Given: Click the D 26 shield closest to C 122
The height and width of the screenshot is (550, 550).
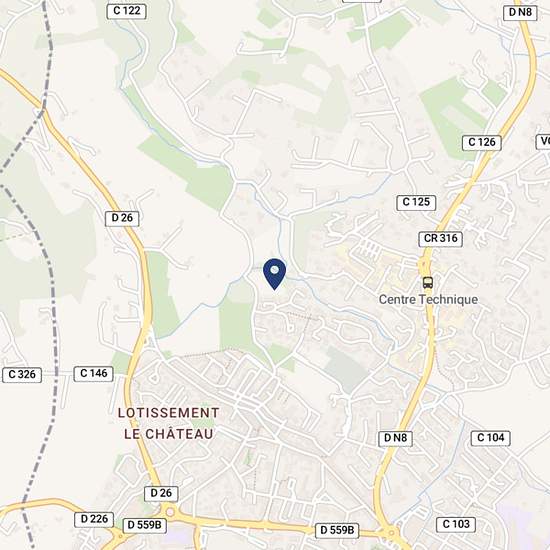Looking at the screenshot, I should (x=122, y=218).
